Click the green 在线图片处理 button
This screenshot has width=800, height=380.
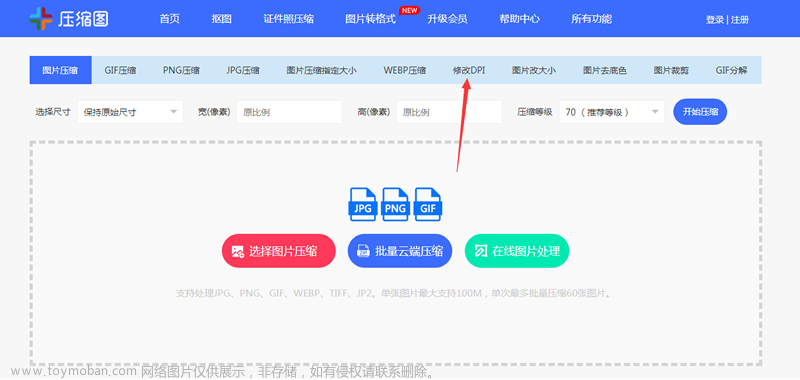517,251
